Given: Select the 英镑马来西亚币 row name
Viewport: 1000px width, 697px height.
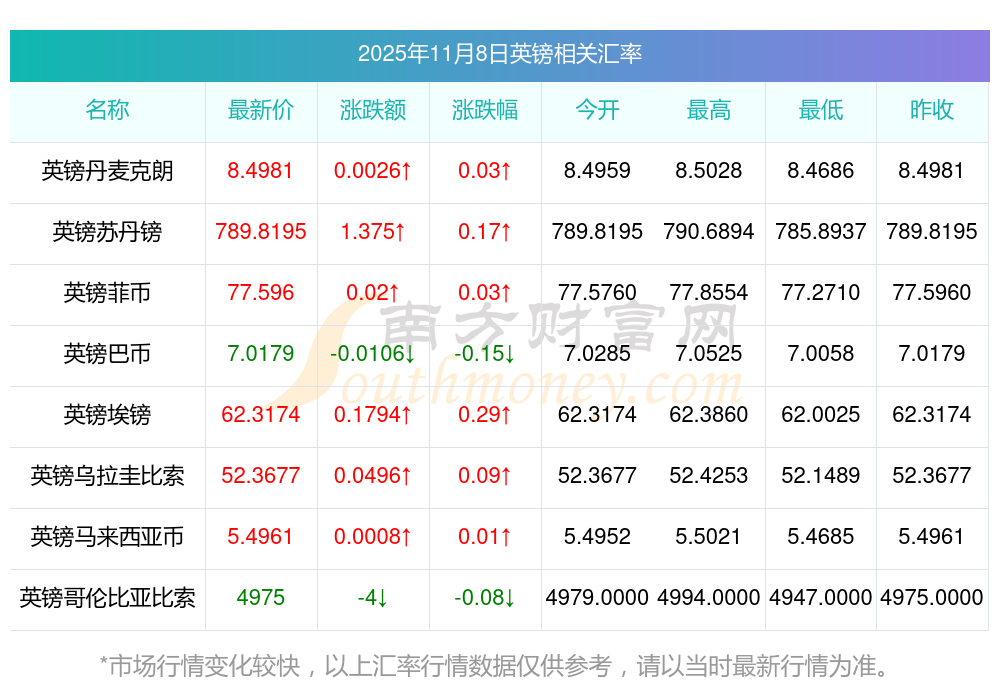Looking at the screenshot, I should click(x=107, y=536).
